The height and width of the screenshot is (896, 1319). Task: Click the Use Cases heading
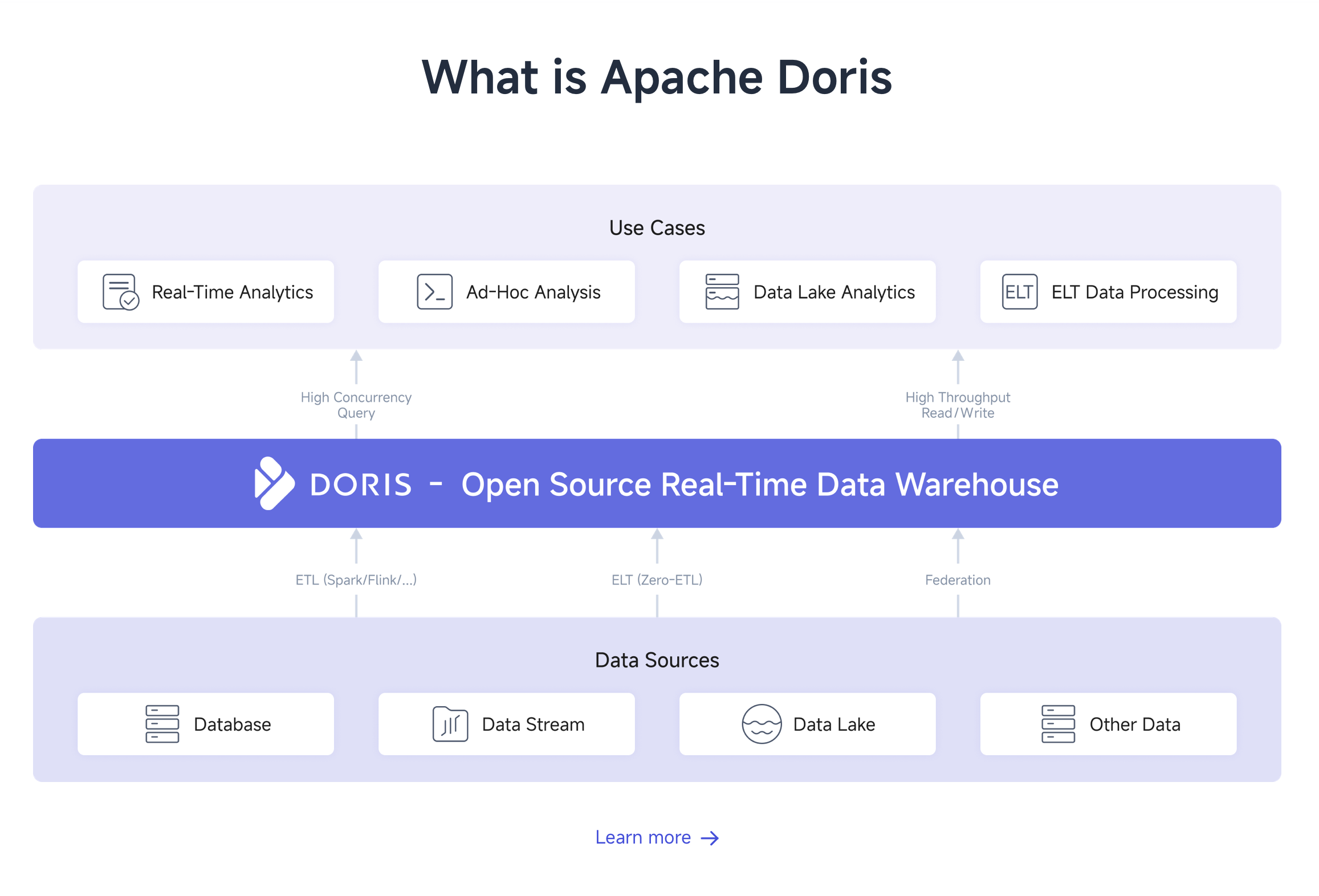coord(657,228)
